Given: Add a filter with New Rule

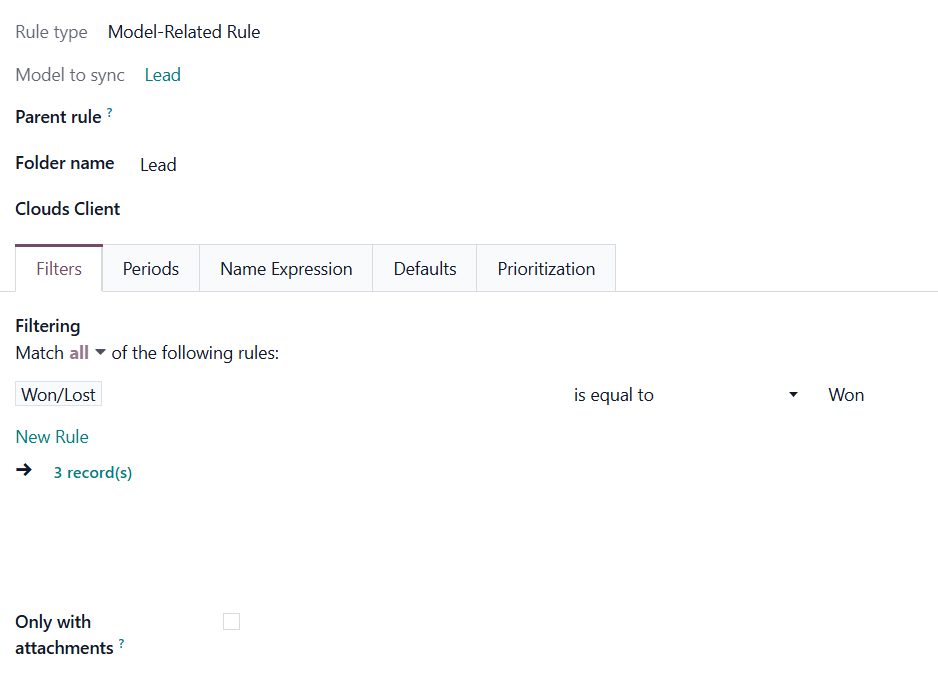Looking at the screenshot, I should (52, 437).
